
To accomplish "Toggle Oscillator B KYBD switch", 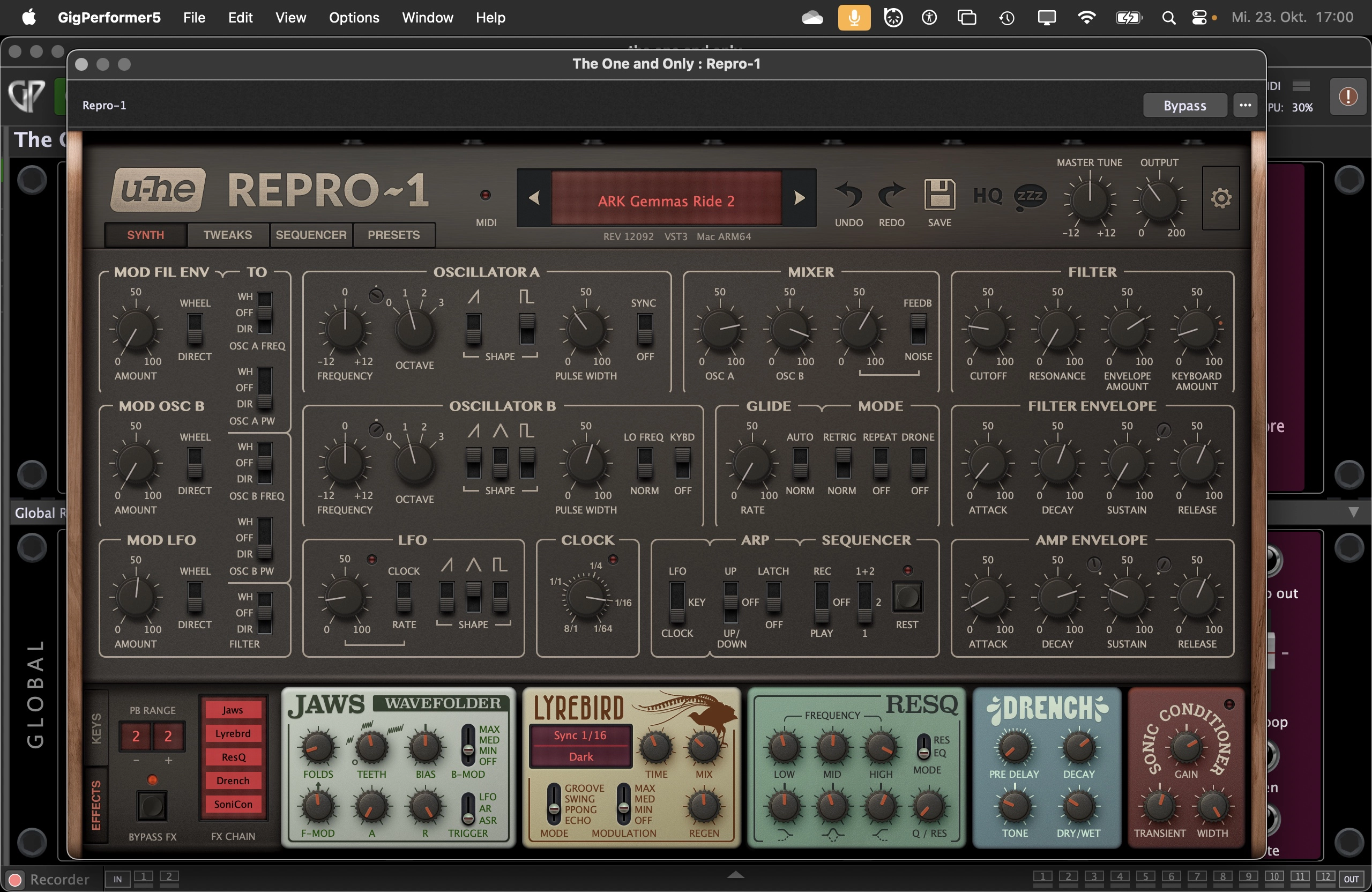I will click(x=682, y=463).
